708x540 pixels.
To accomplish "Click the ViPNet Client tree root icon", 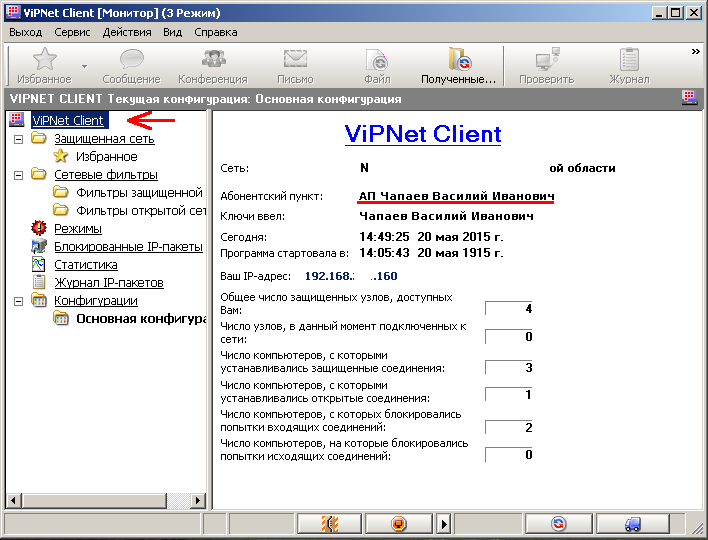I will (x=17, y=120).
